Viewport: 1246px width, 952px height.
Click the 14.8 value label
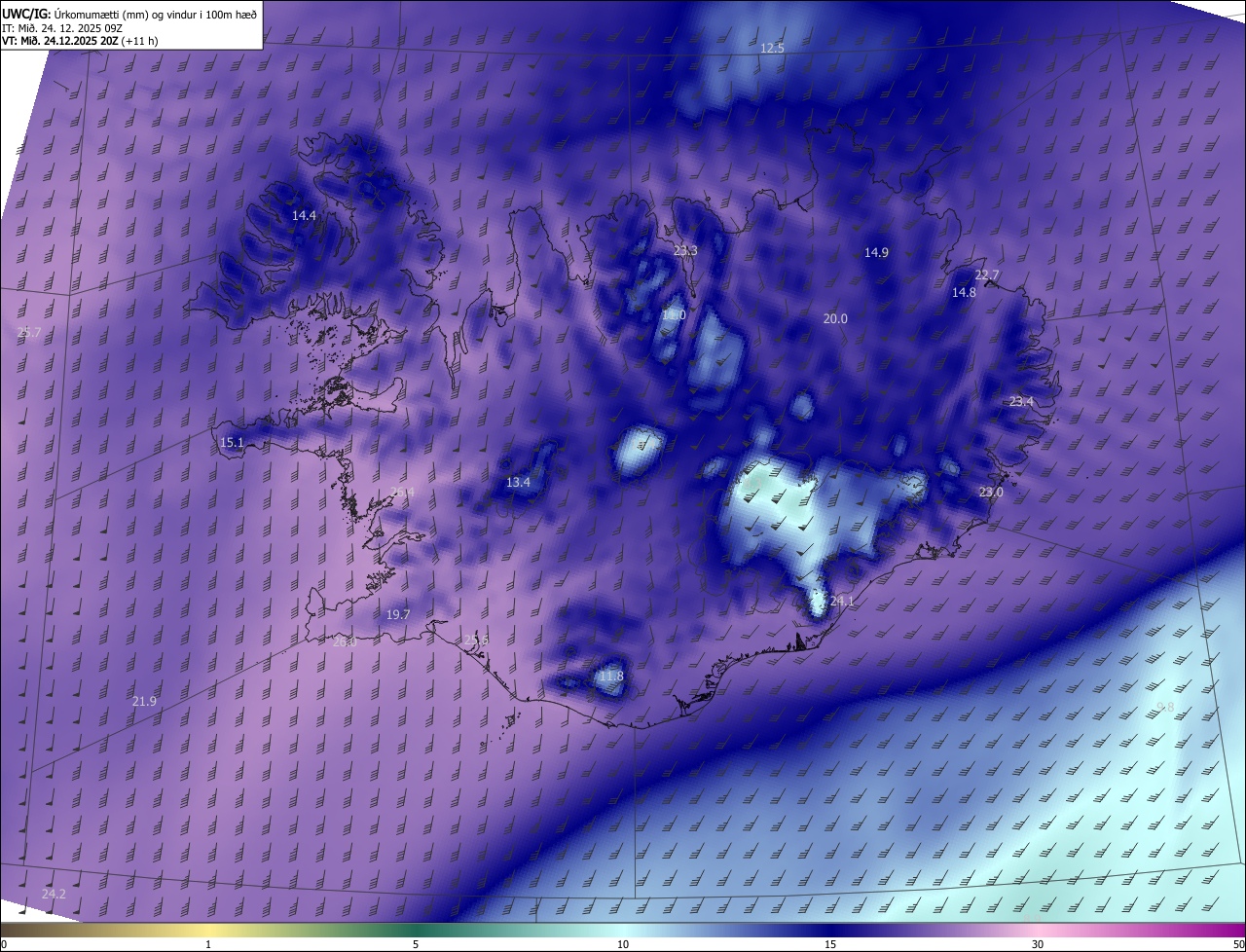[964, 292]
